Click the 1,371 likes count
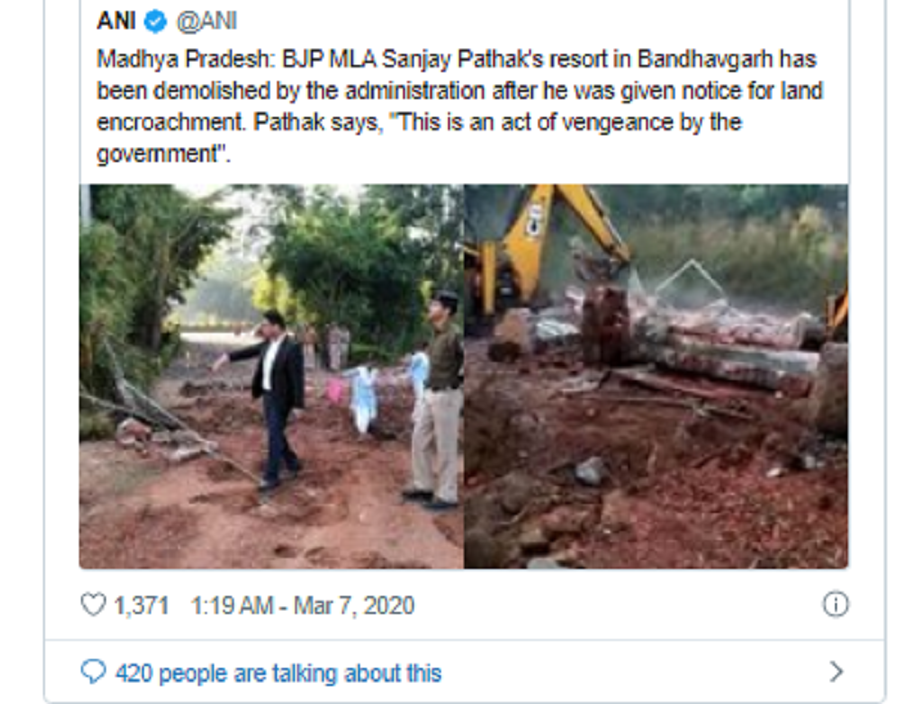 pos(141,606)
